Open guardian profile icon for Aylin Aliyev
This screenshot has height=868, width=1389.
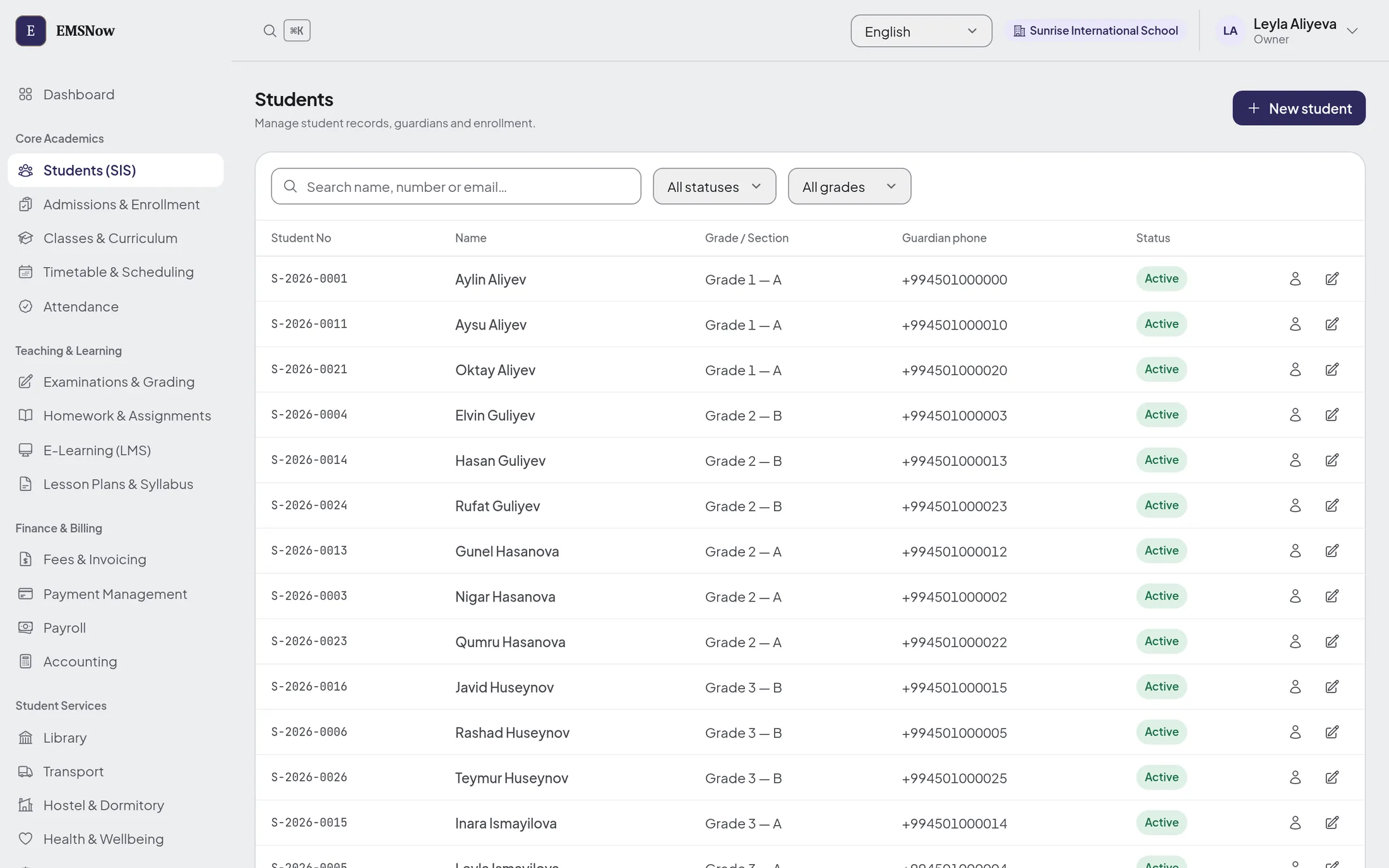[x=1295, y=279]
